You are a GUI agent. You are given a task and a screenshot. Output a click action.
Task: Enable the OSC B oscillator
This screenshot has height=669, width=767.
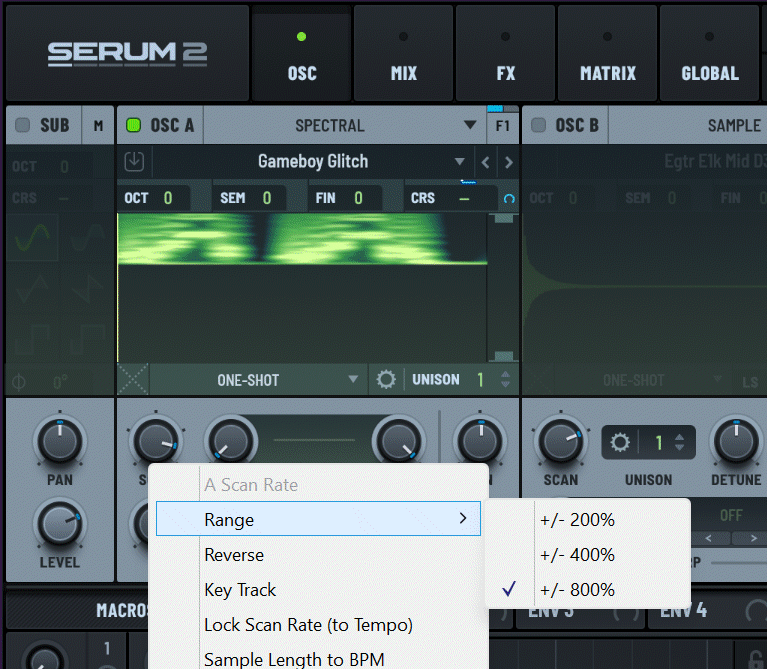point(539,125)
